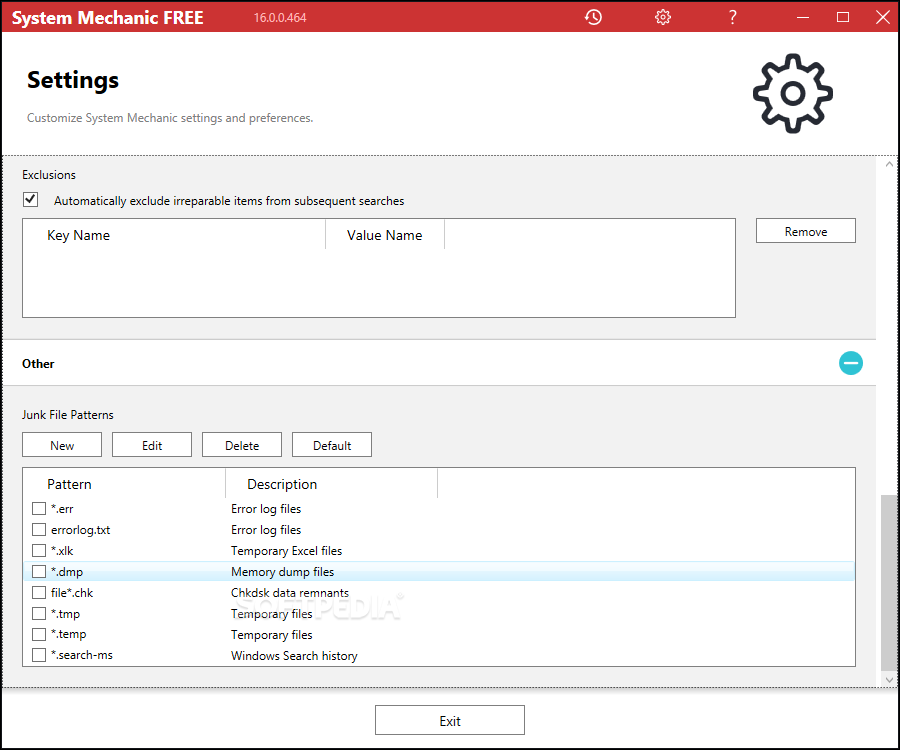The image size is (900, 750).
Task: Click the version number 16.0.0.464
Action: pyautogui.click(x=280, y=18)
